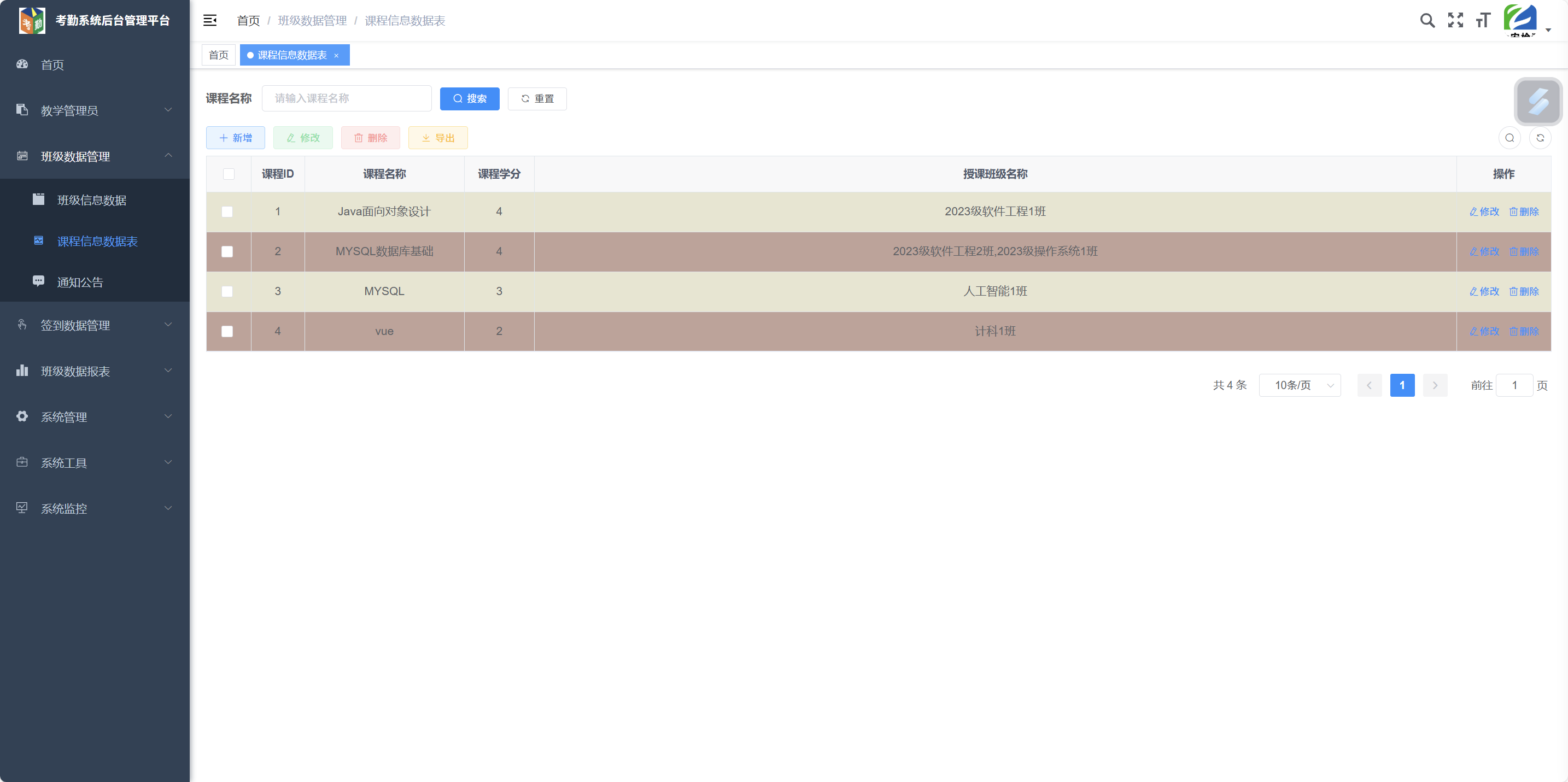Viewport: 1568px width, 782px height.
Task: Open the 10条/页 page size dropdown
Action: click(1300, 385)
